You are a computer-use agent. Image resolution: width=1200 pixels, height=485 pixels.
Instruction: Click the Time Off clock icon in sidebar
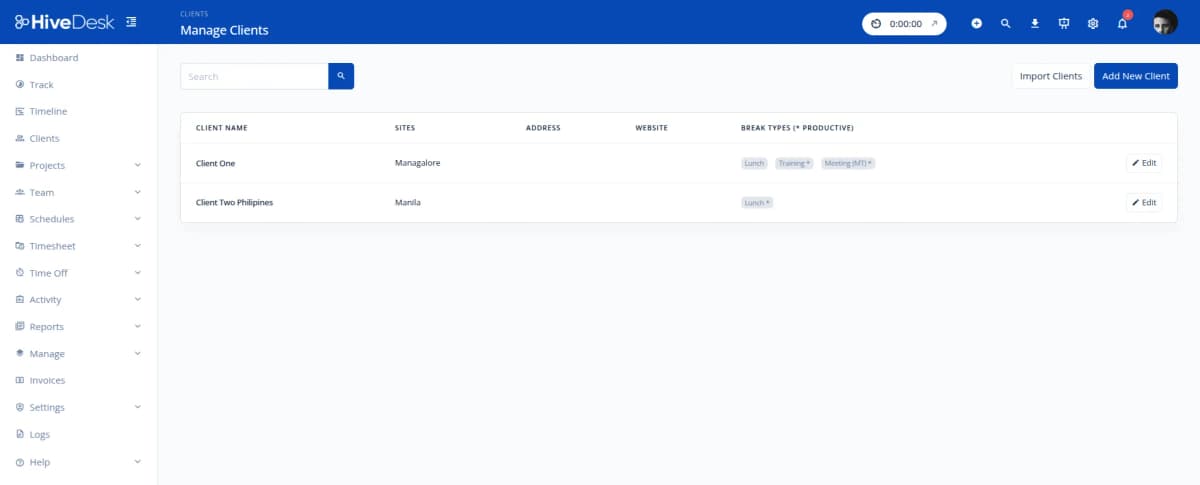(20, 273)
